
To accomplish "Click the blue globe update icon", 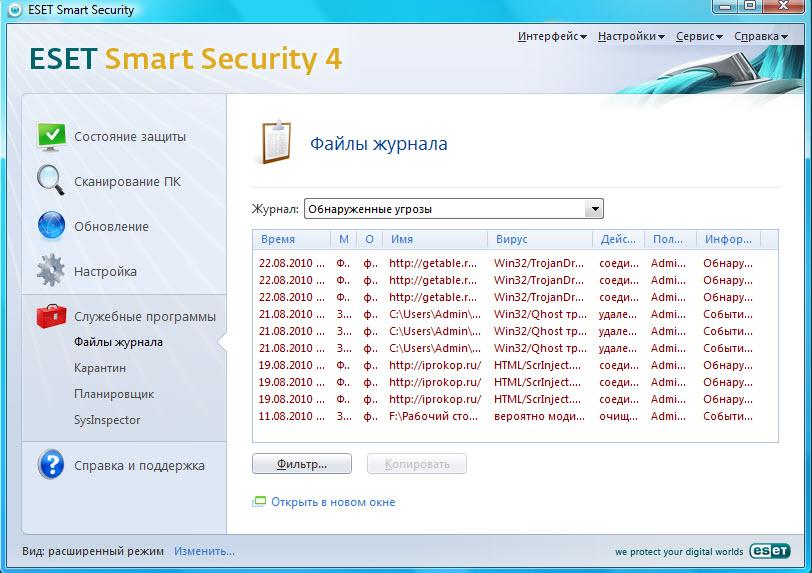I will tap(51, 225).
